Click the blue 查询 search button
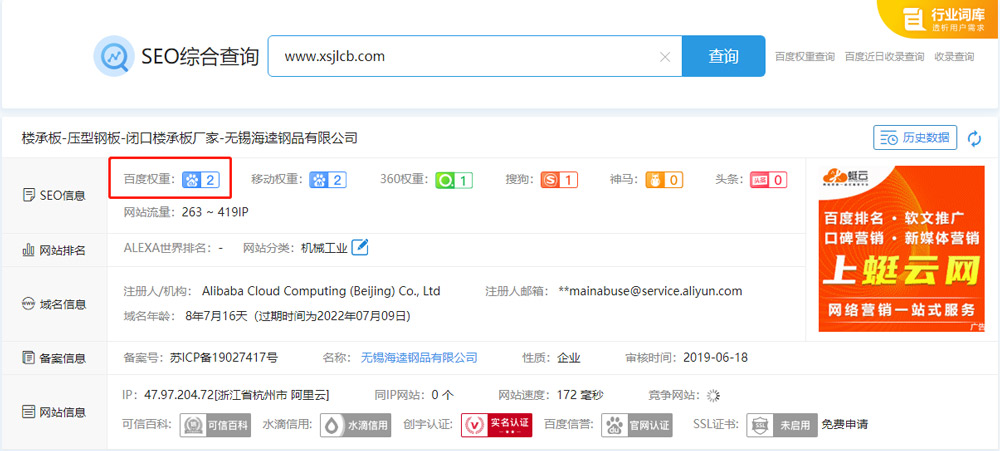The image size is (1000, 451). tap(723, 56)
